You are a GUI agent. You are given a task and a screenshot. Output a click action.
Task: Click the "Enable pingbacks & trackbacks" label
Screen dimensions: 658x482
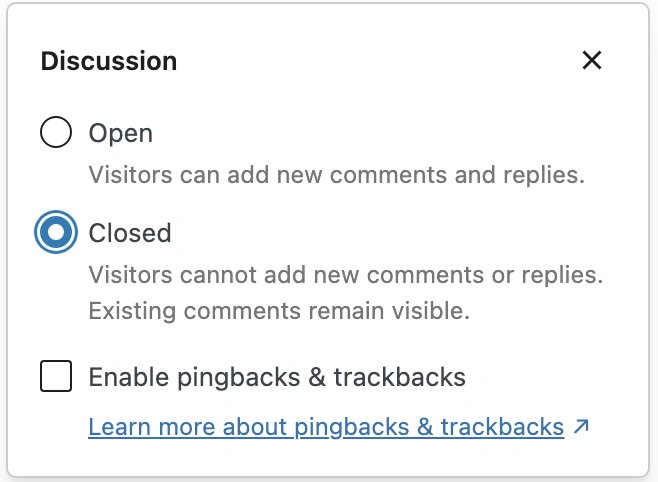(x=277, y=377)
